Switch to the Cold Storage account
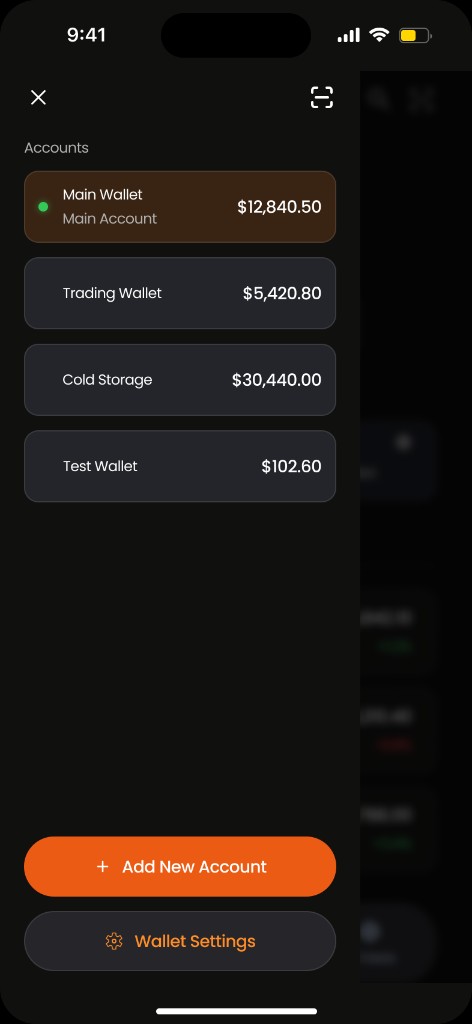This screenshot has height=1024, width=472. [180, 380]
